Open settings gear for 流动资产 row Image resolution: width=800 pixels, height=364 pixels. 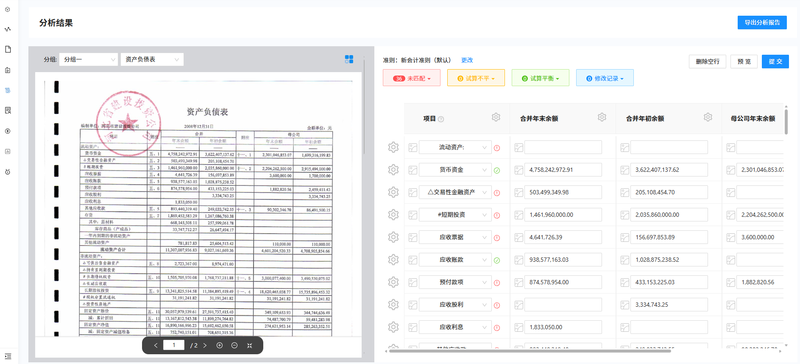[393, 147]
